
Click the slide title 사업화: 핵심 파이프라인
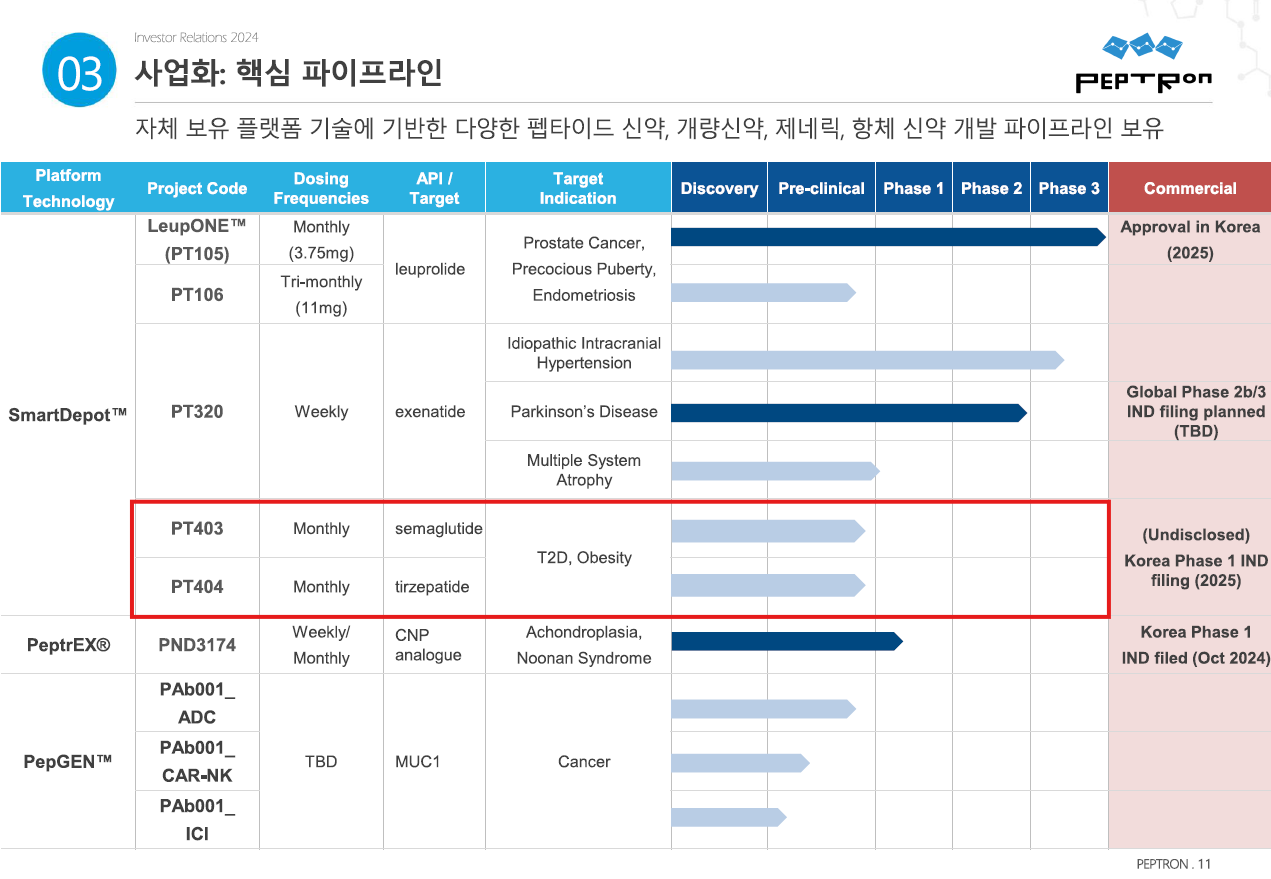289,72
